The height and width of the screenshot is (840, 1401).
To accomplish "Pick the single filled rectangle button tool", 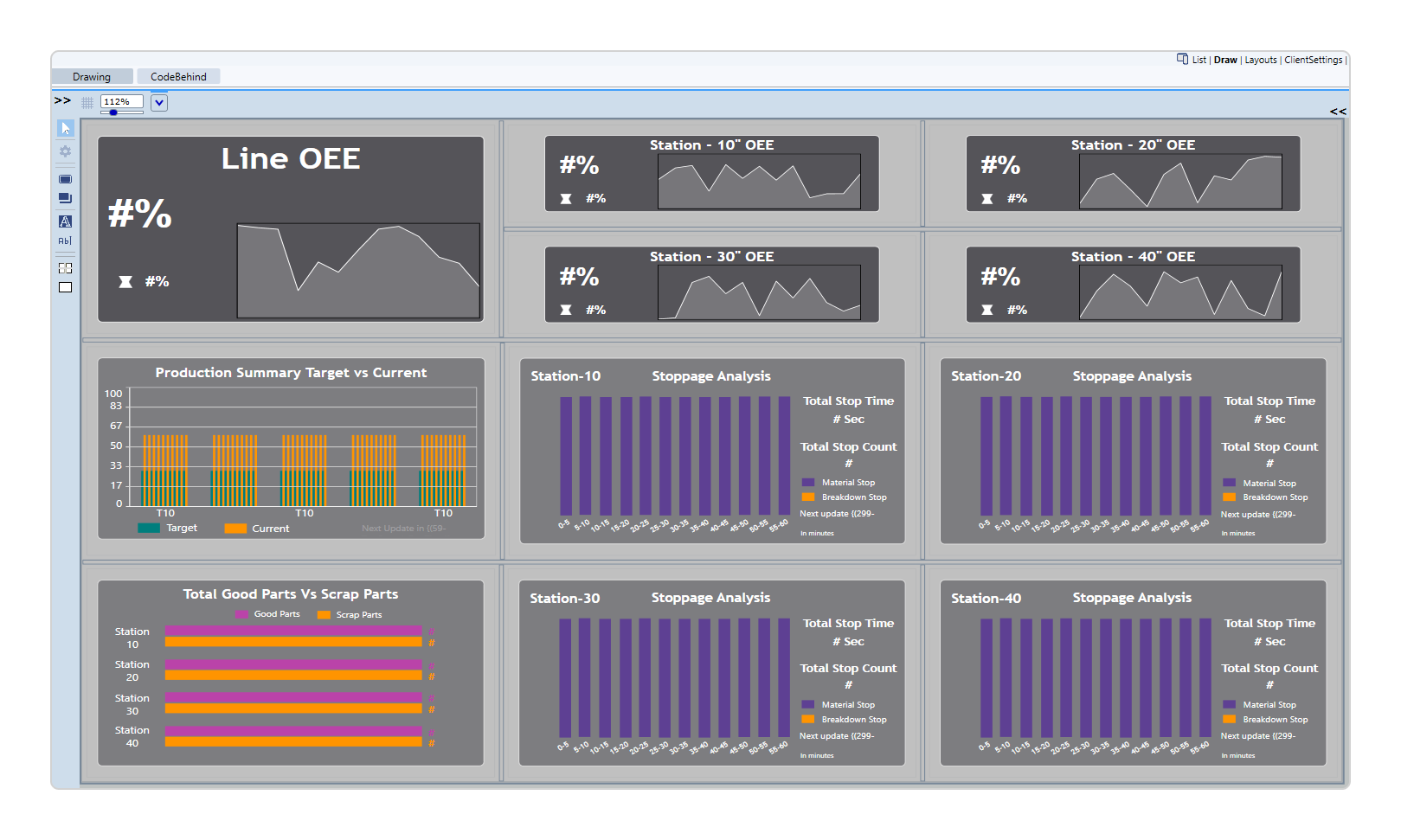I will point(66,179).
